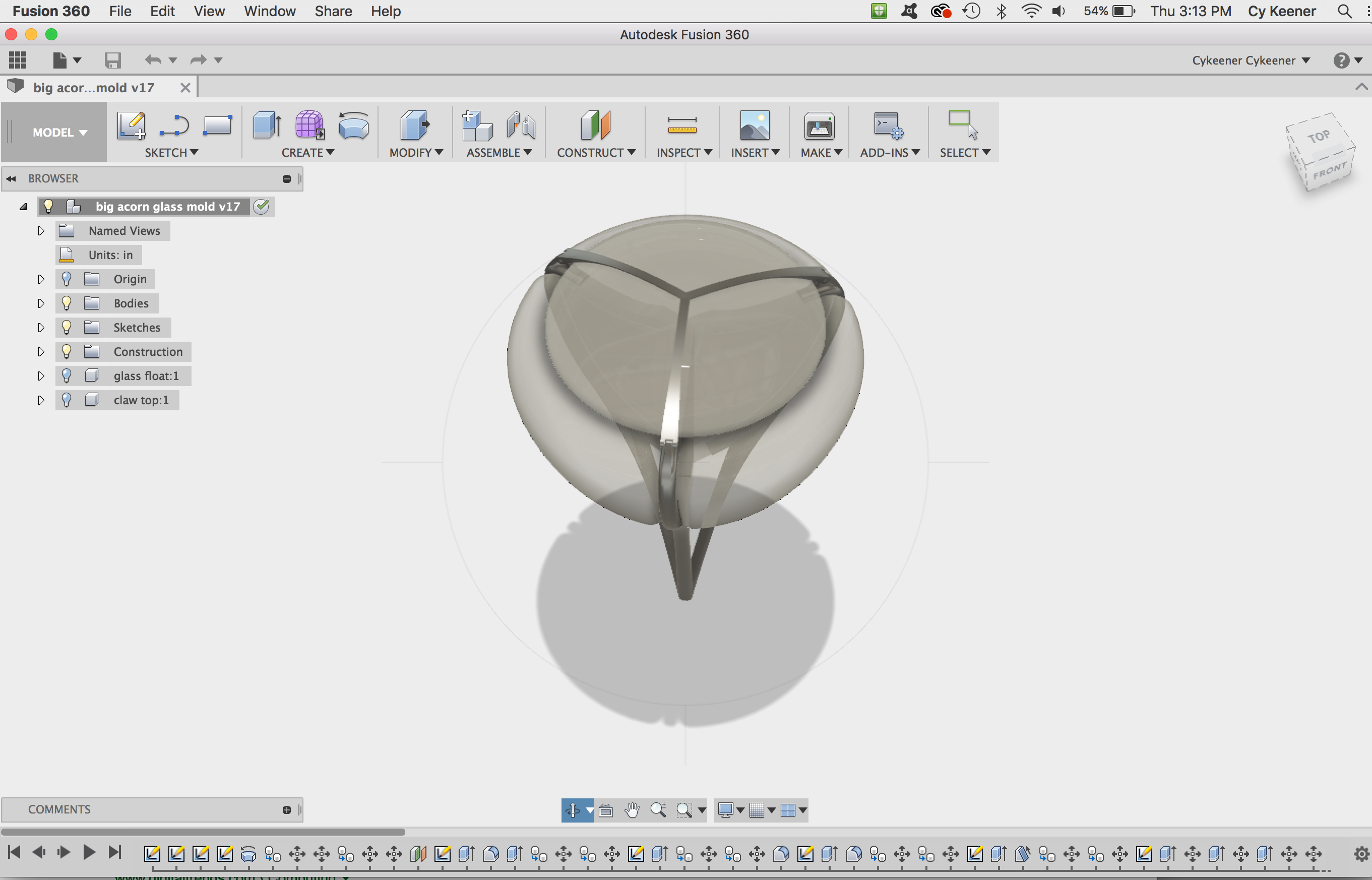Select the Create tool dropdown

pyautogui.click(x=307, y=152)
